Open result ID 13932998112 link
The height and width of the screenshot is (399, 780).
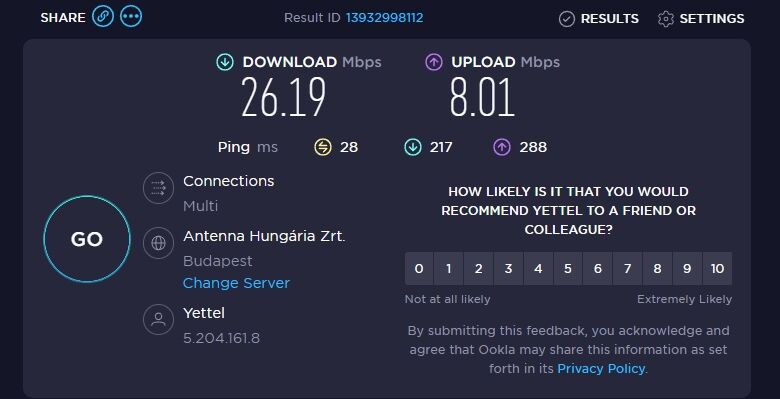(385, 18)
